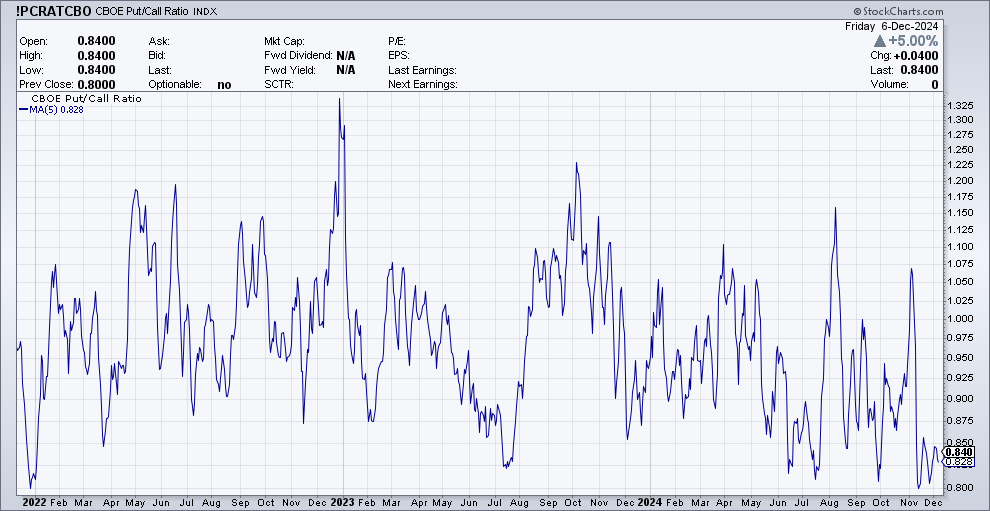Click the 0.800 y-axis label

pos(961,488)
